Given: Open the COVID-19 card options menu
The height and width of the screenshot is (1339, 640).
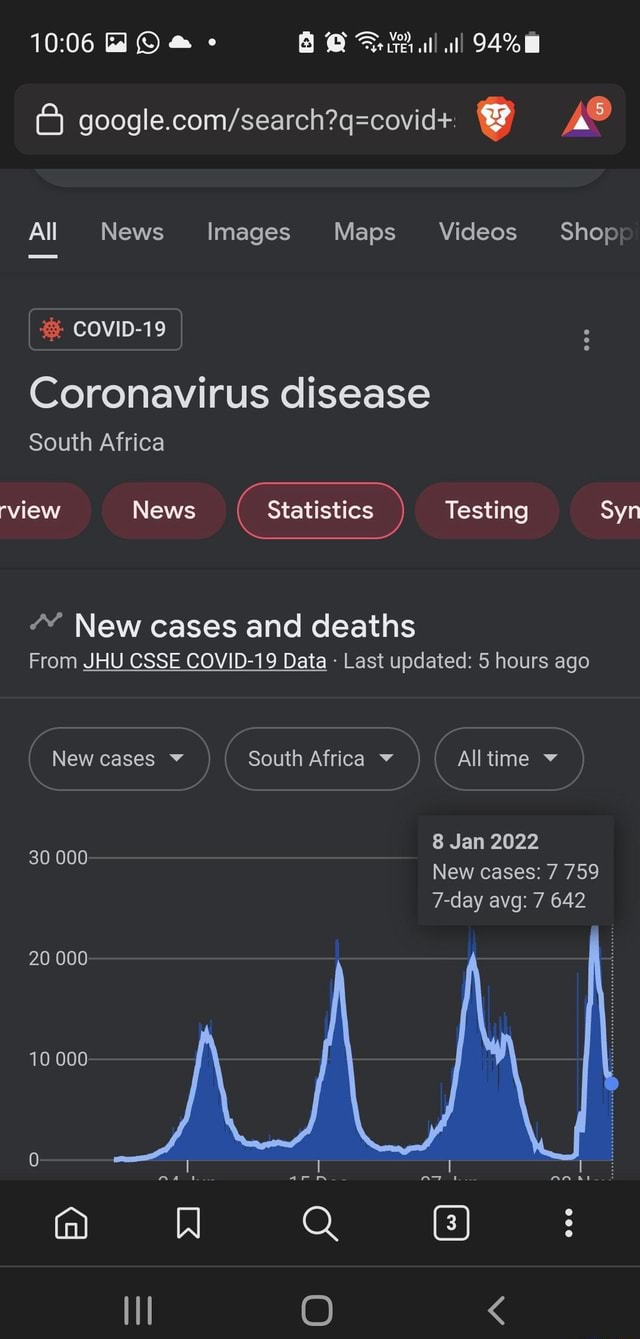Looking at the screenshot, I should click(x=585, y=340).
